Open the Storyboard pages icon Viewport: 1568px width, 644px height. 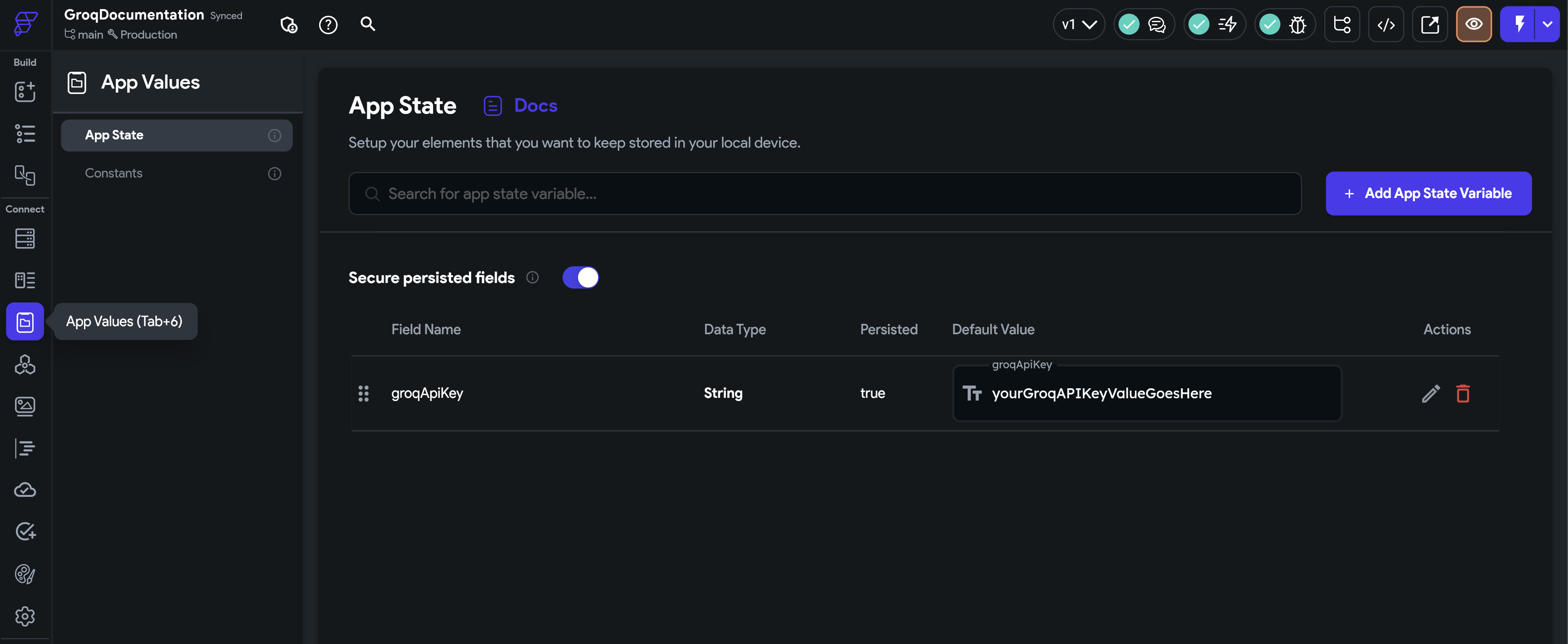pos(25,175)
